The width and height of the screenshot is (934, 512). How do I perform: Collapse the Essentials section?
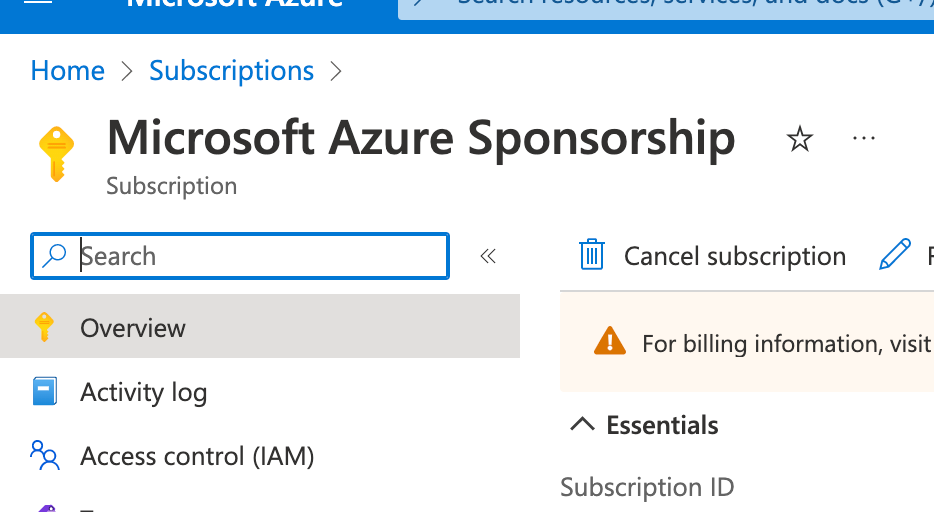click(x=581, y=425)
